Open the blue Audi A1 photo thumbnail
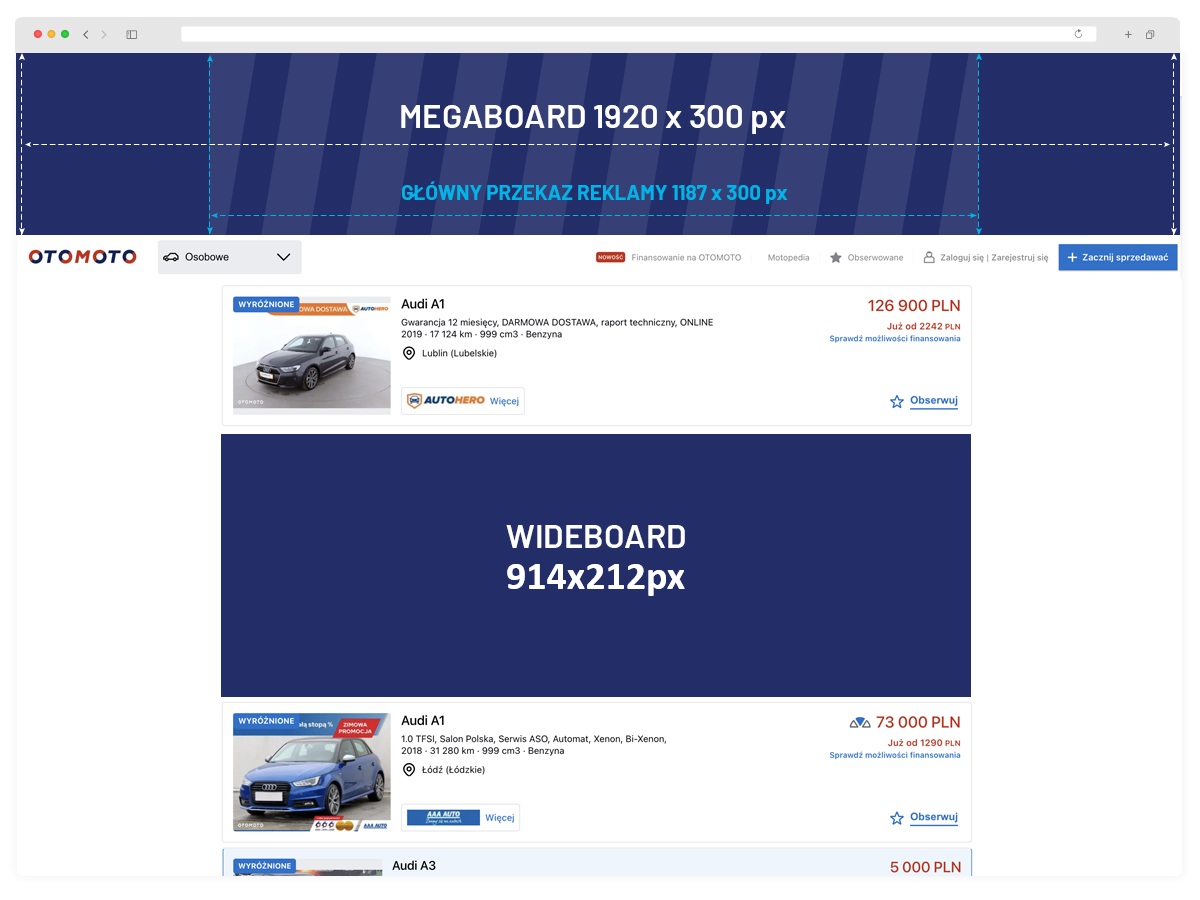 tap(311, 772)
